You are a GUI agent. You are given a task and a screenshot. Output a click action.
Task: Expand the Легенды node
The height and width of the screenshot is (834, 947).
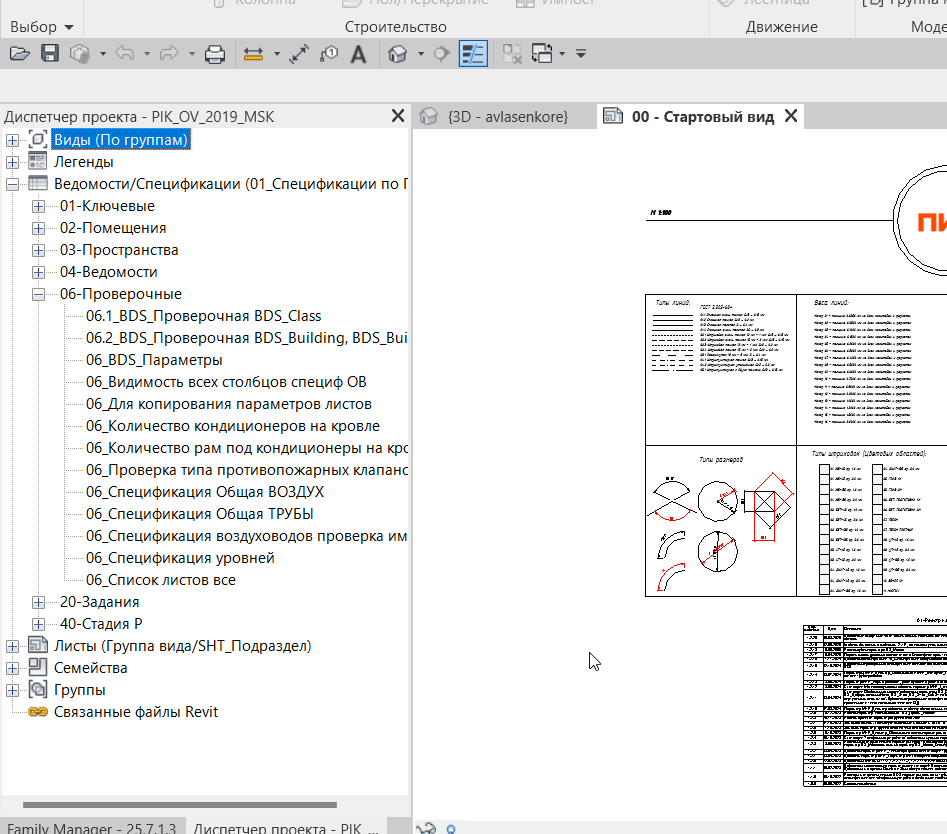click(x=12, y=162)
